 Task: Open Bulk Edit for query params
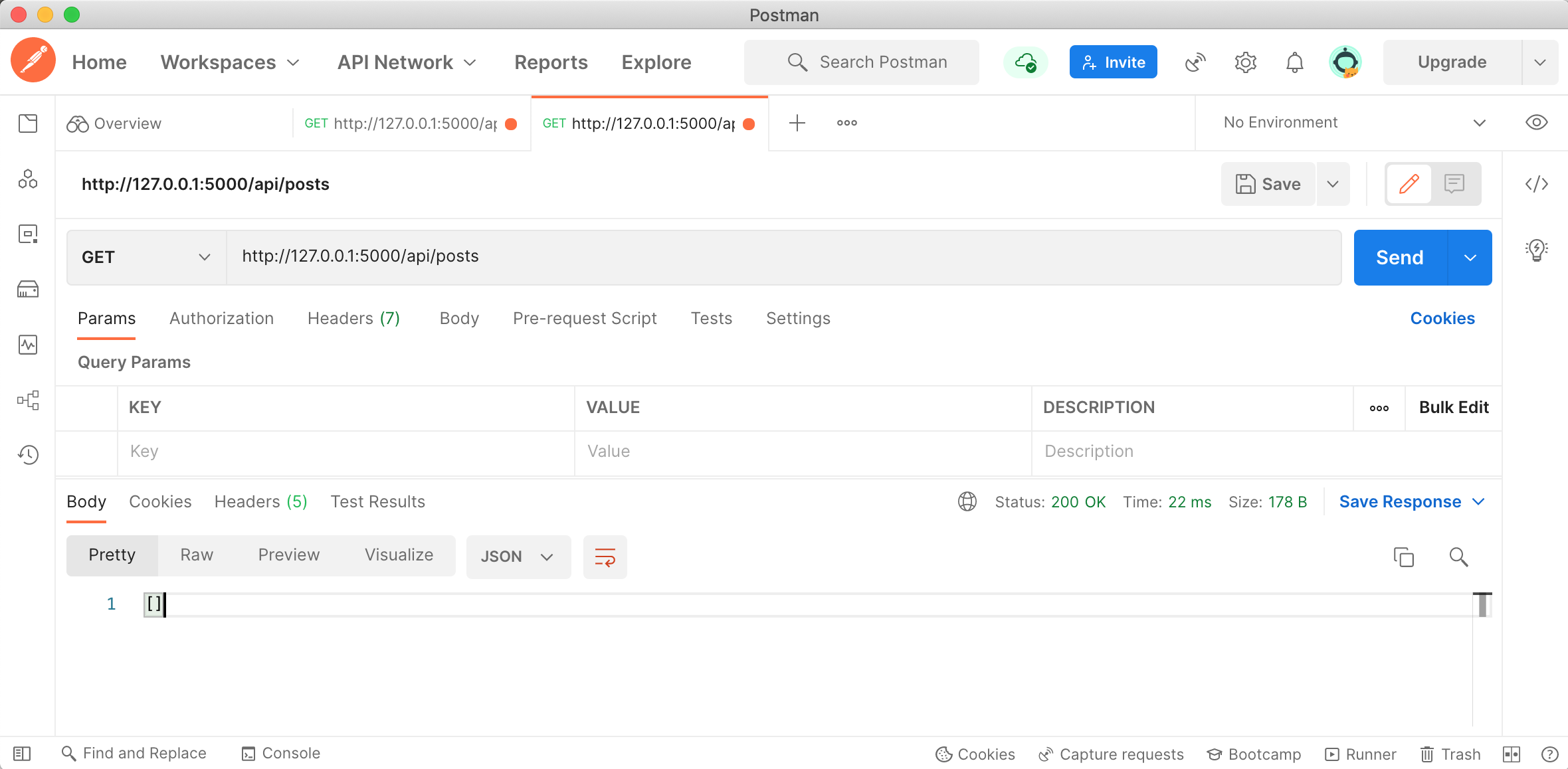pyautogui.click(x=1454, y=408)
